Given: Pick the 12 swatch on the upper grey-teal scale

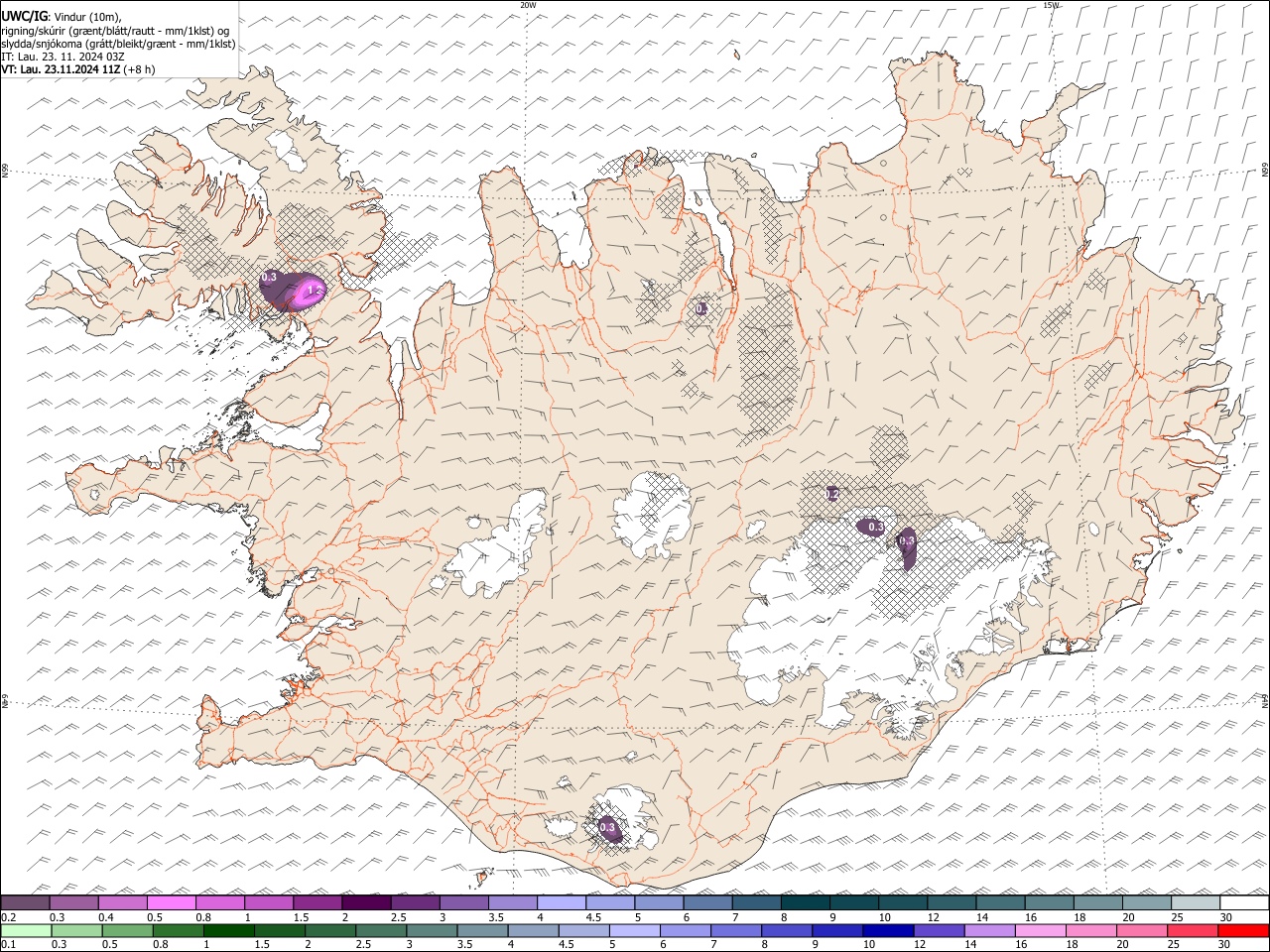Looking at the screenshot, I should (x=951, y=902).
